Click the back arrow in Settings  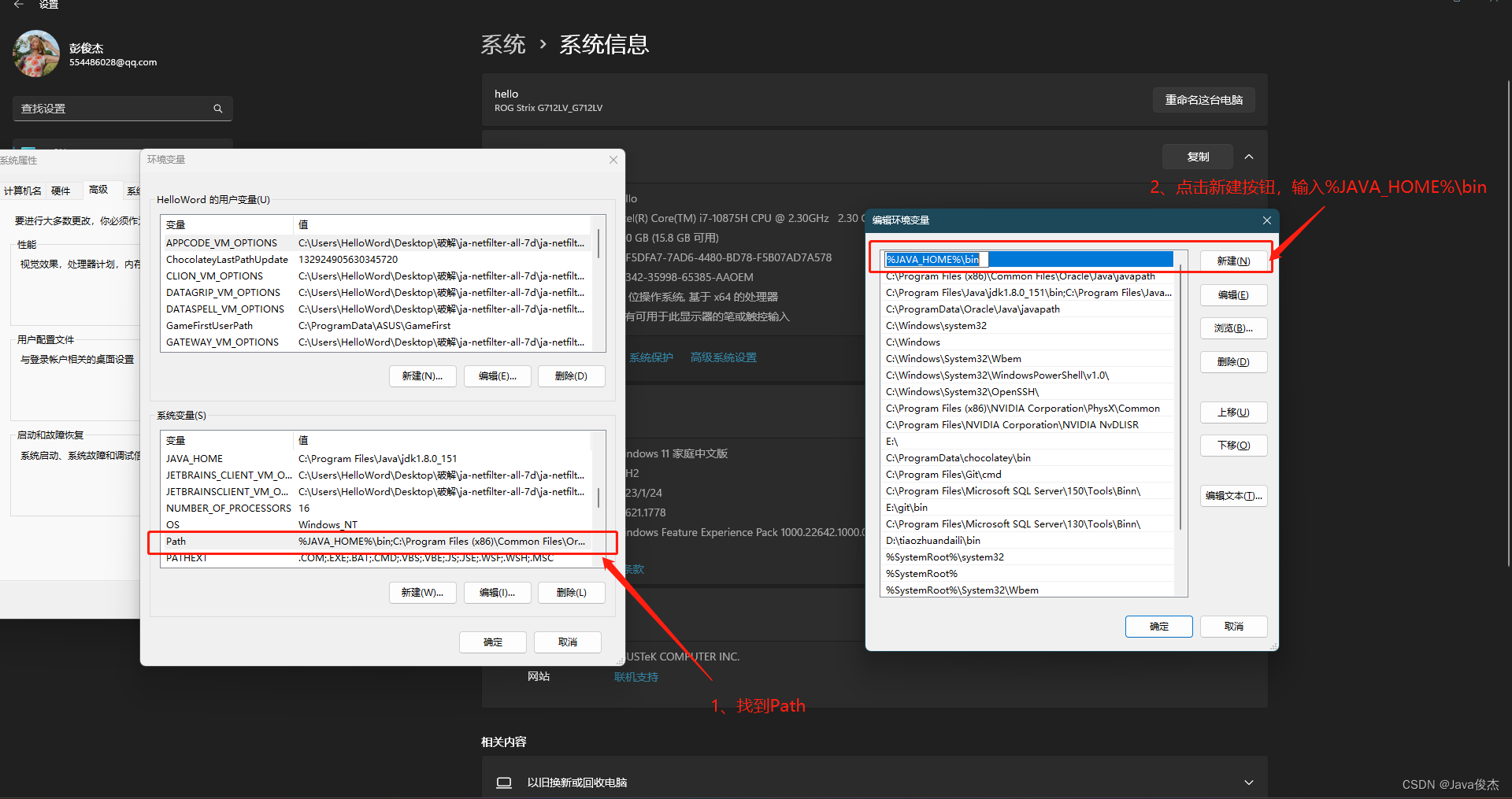click(x=18, y=5)
